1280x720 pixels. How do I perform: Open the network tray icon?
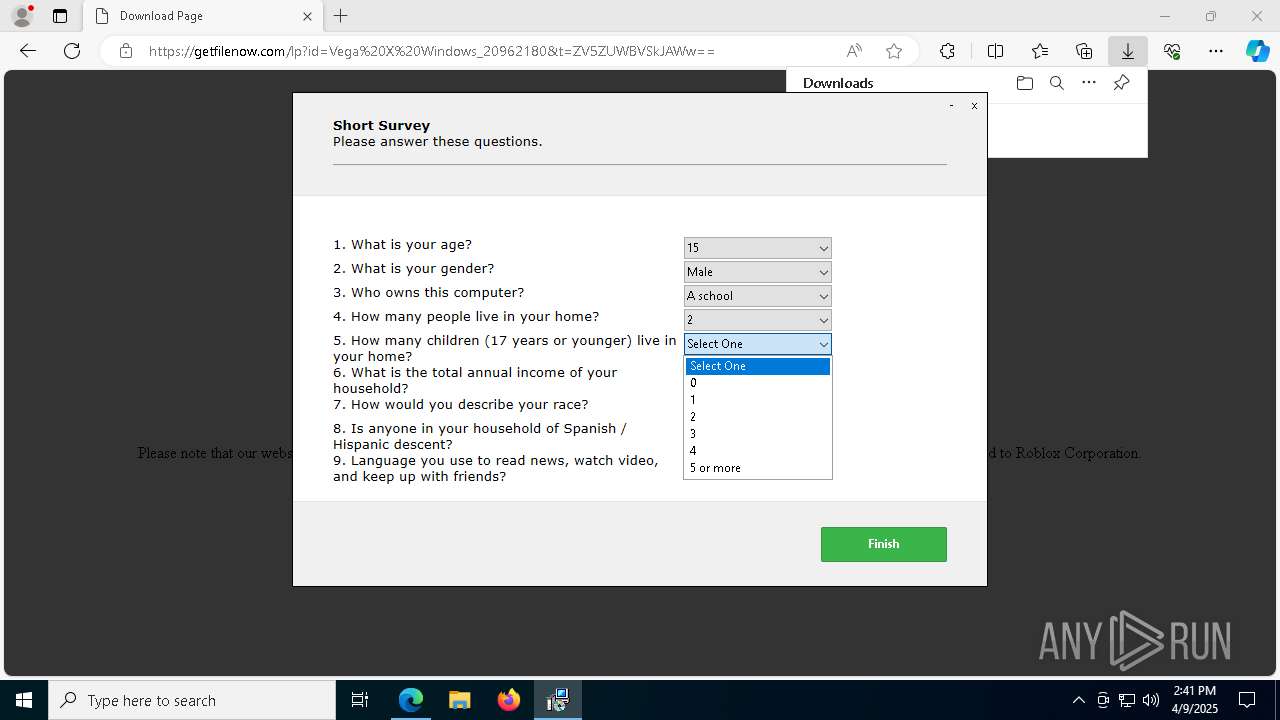pyautogui.click(x=1127, y=700)
